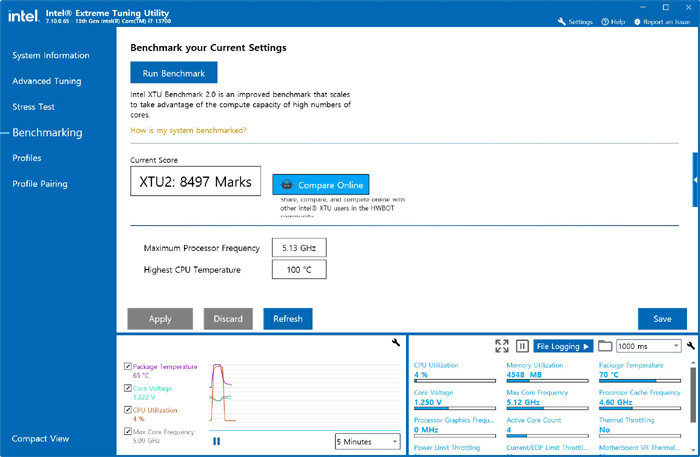
Task: Open 'How is my system benchmarked?' link
Action: coord(188,130)
